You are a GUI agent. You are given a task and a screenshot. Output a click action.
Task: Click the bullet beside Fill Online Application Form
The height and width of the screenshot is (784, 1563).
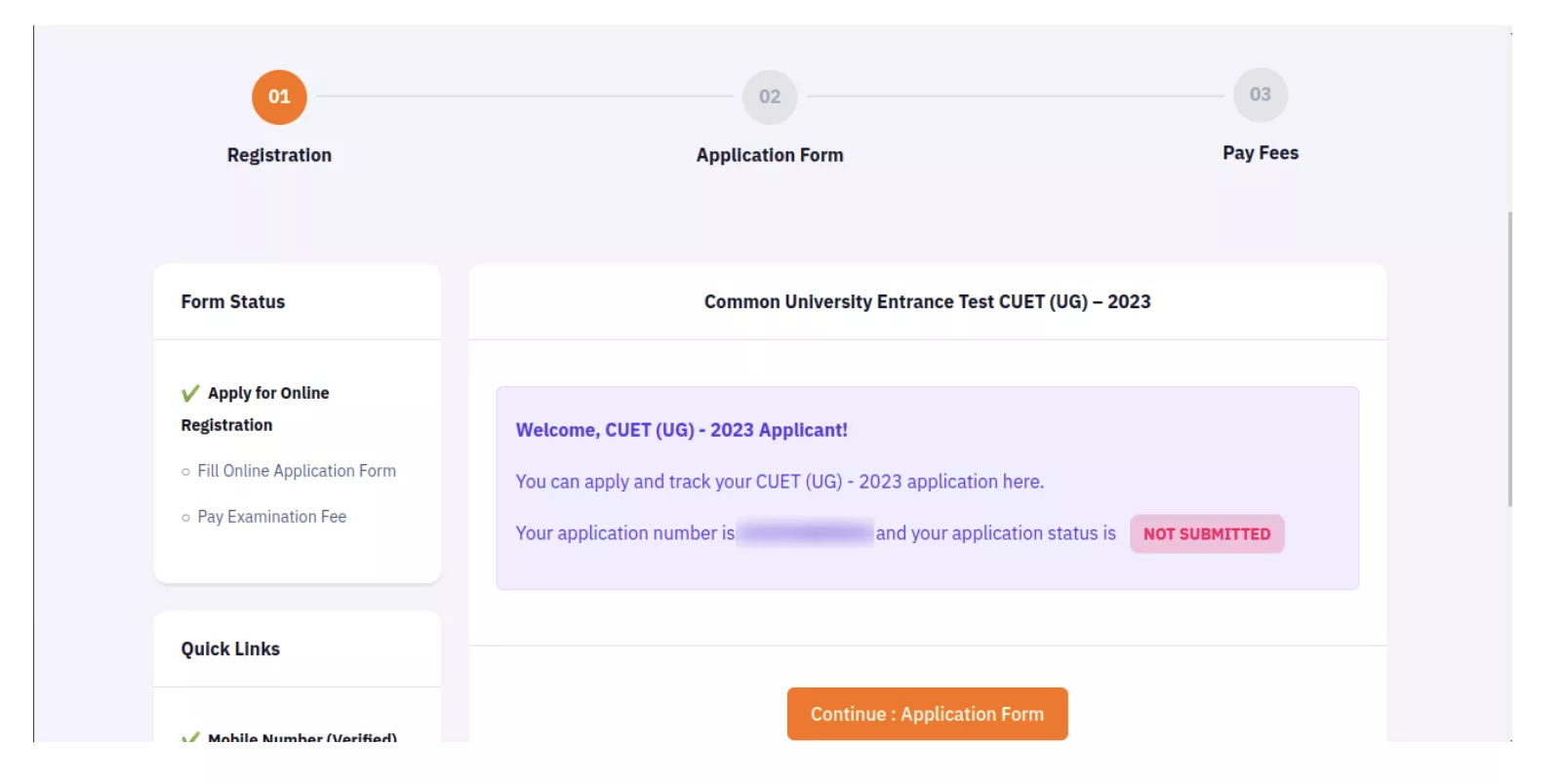pos(185,472)
